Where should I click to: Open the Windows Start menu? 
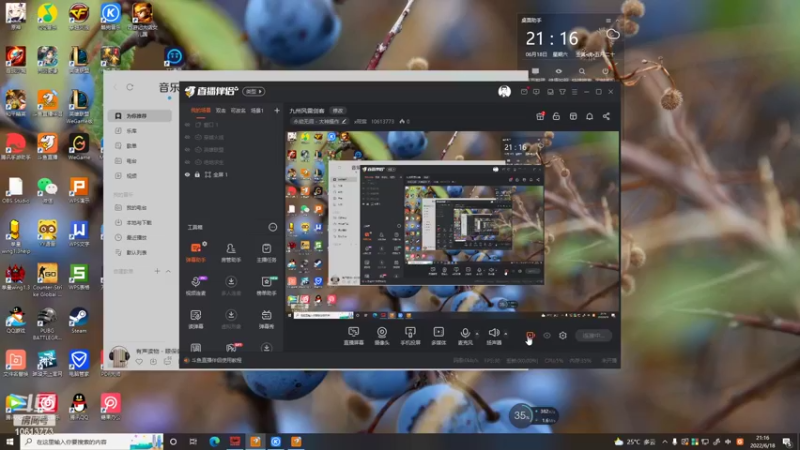(x=10, y=441)
